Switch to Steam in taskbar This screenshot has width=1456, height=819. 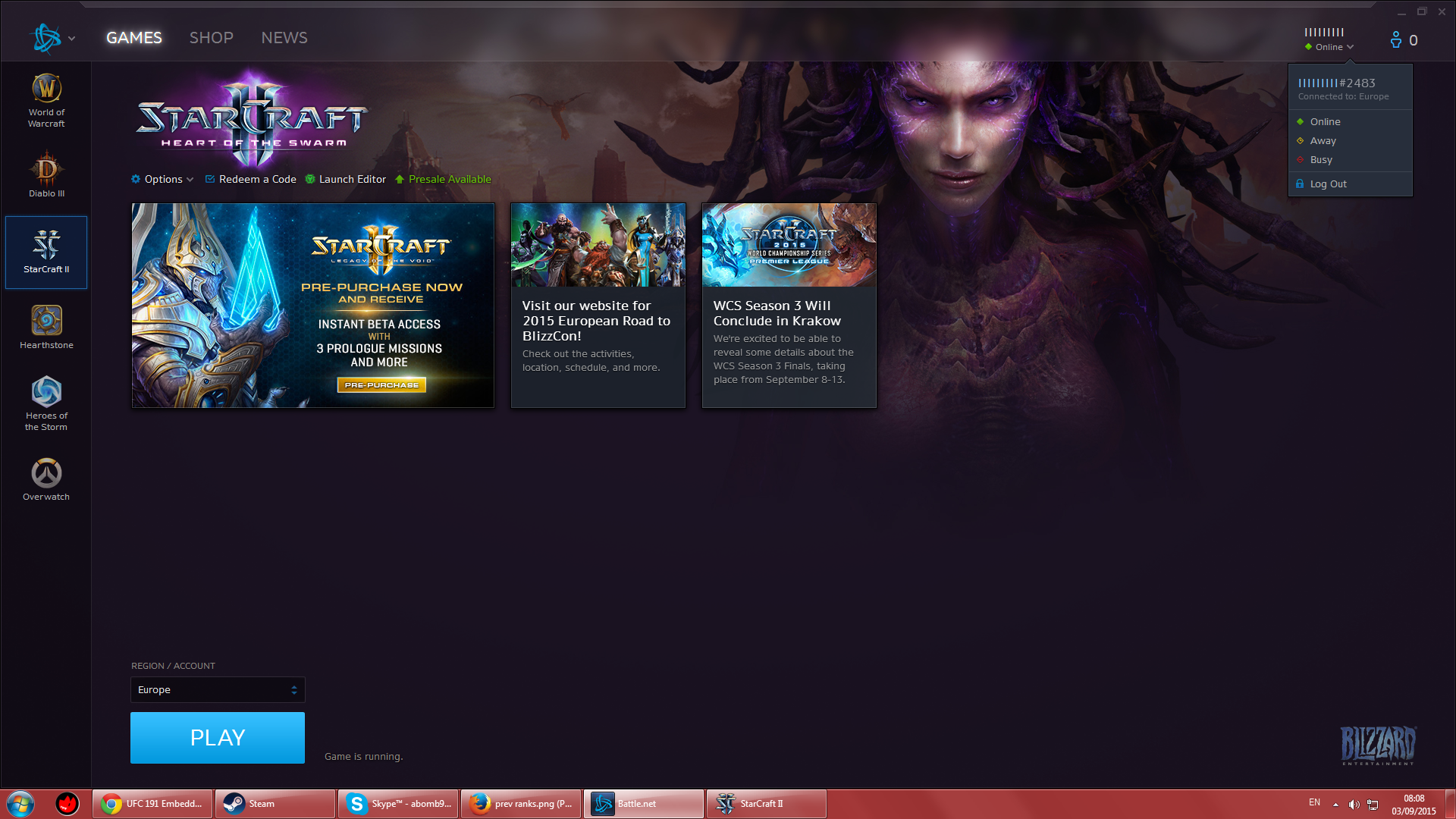pyautogui.click(x=275, y=803)
